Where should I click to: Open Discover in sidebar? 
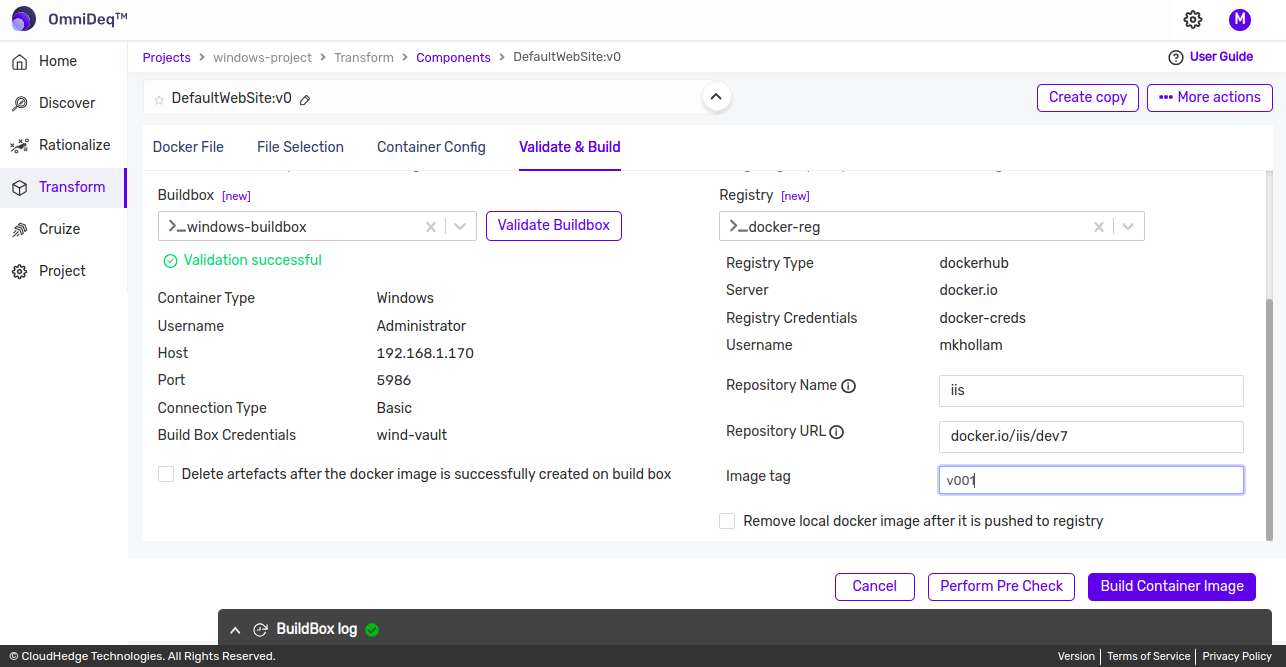pos(67,103)
